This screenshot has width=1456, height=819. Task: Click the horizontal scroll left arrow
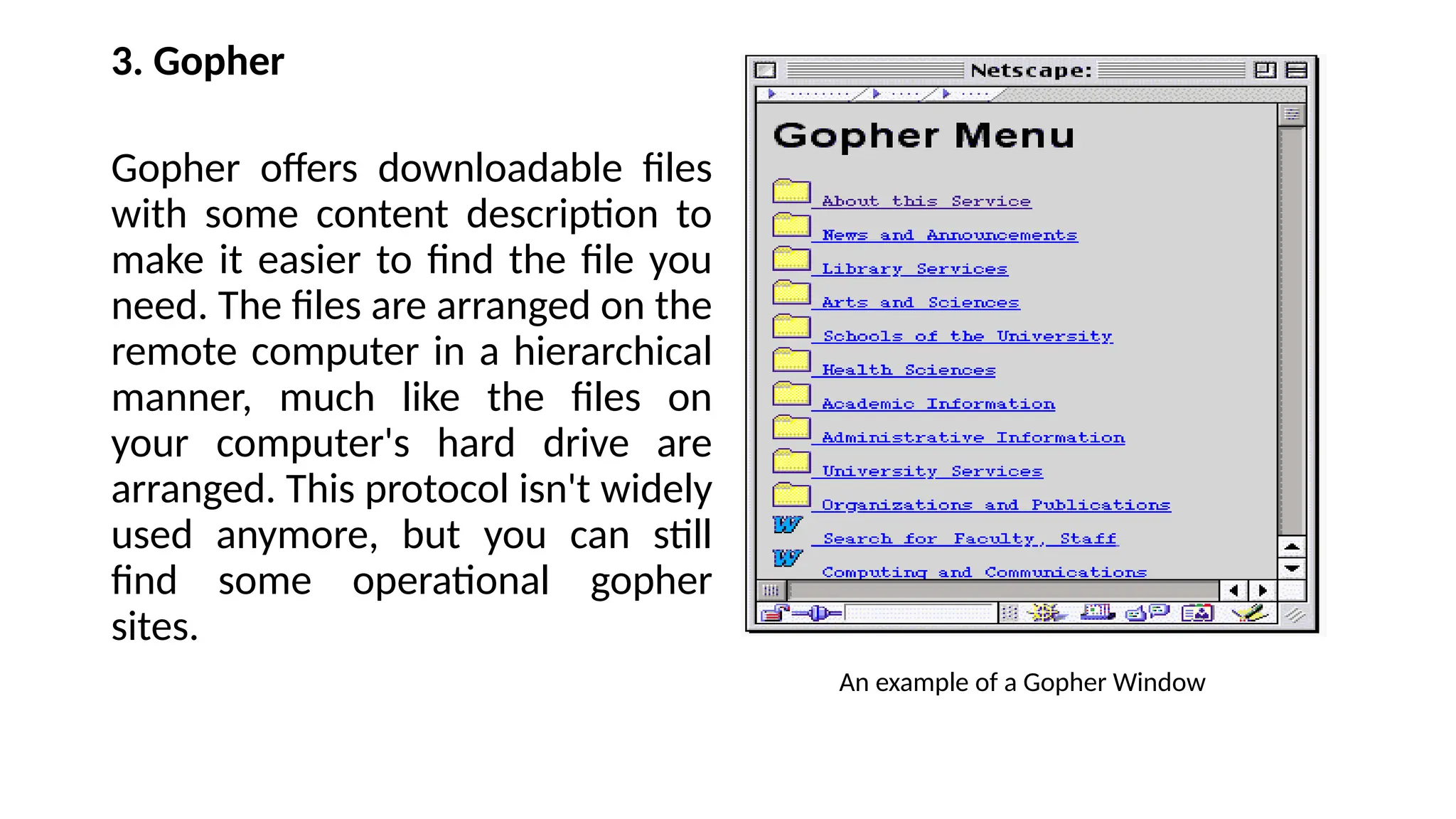coord(1233,590)
